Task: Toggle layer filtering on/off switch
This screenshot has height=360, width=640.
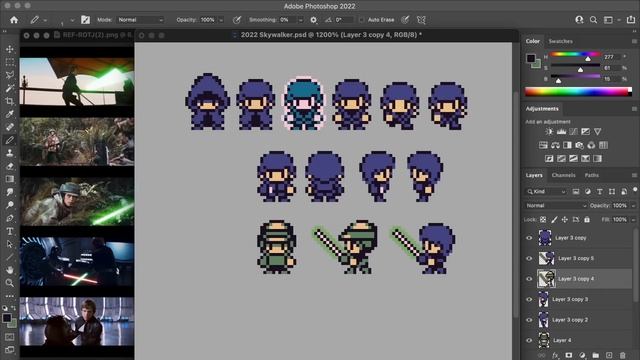Action: click(635, 190)
